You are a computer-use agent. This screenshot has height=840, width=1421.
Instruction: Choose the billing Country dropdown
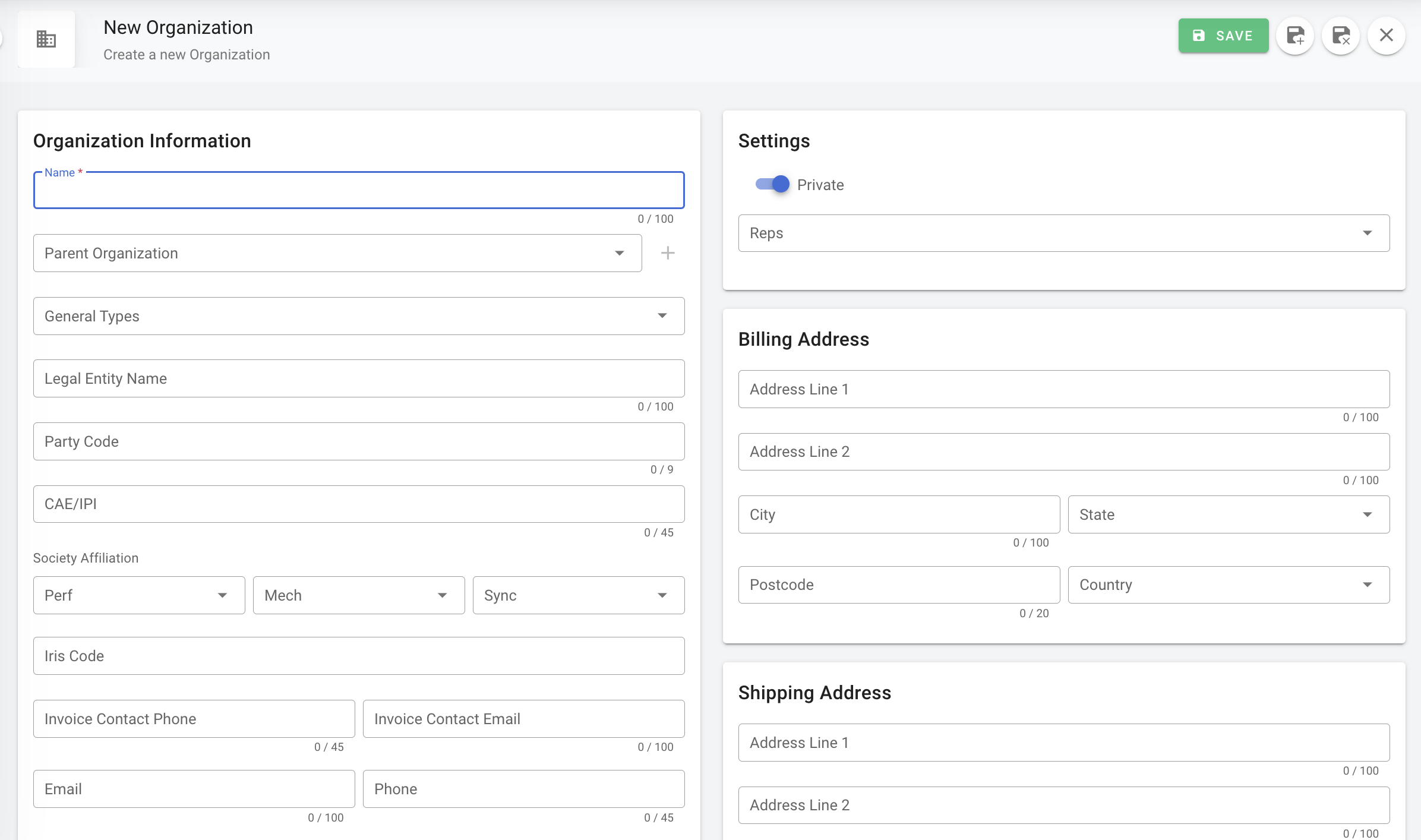(x=1228, y=585)
